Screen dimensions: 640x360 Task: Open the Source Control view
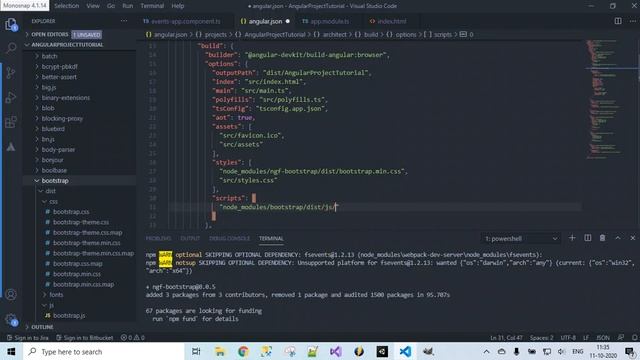click(x=11, y=73)
